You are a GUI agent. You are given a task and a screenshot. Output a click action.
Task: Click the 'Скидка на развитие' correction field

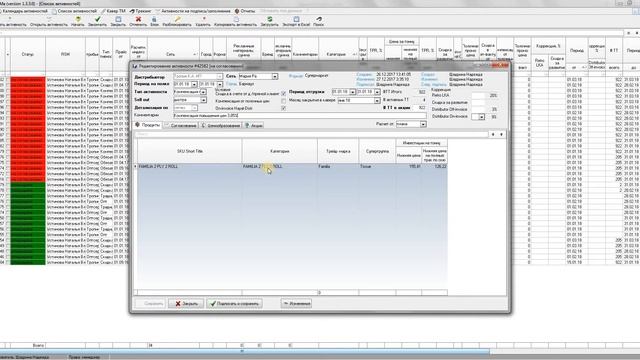pos(478,102)
